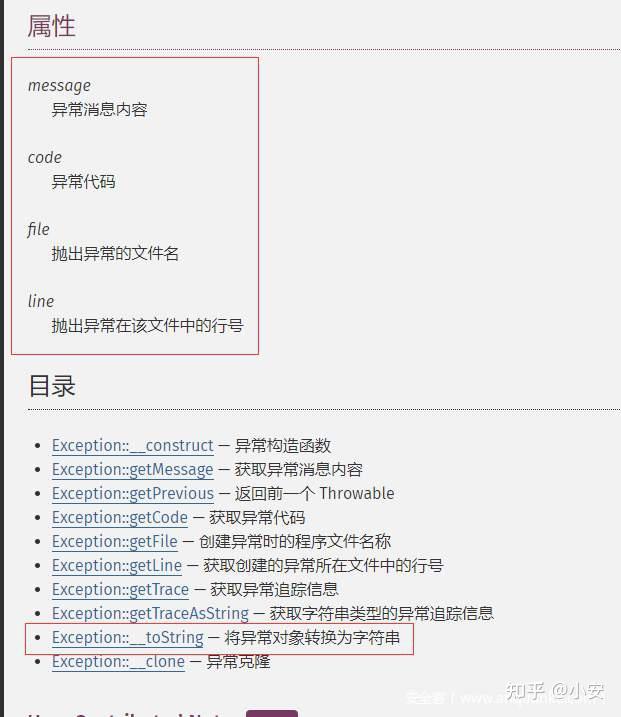Select the 属性 section heading
This screenshot has height=717, width=621.
click(51, 26)
